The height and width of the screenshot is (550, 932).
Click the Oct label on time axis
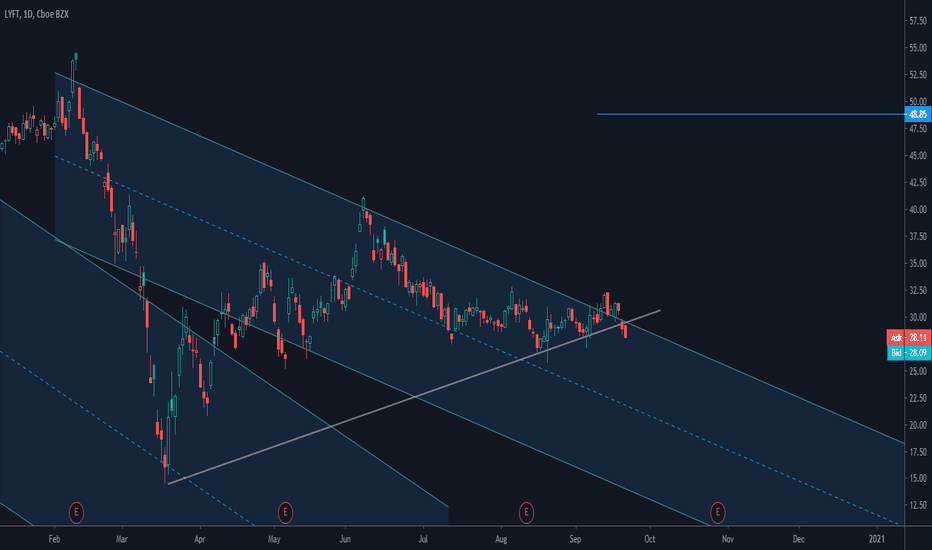pos(650,539)
